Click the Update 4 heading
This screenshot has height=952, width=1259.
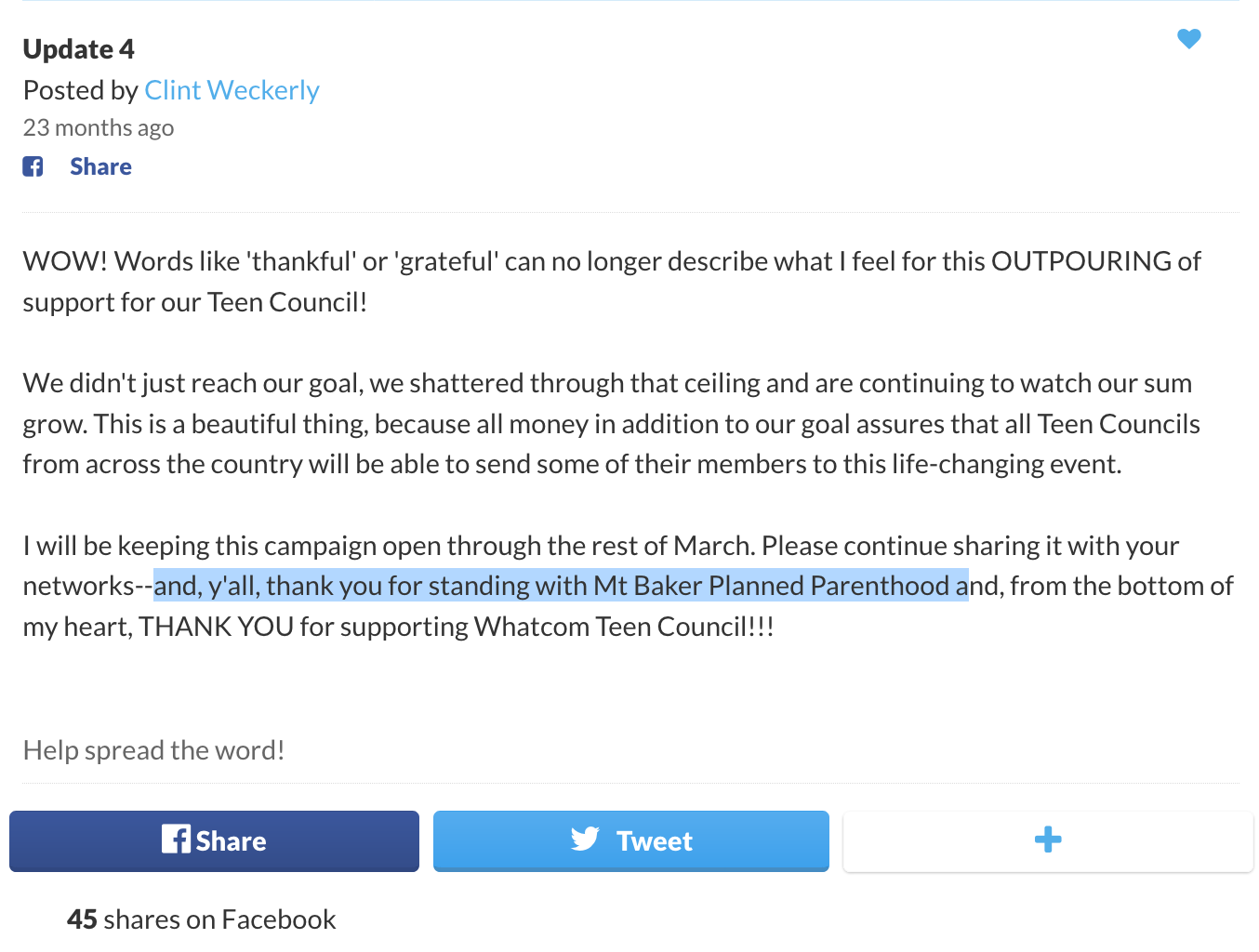(x=79, y=48)
